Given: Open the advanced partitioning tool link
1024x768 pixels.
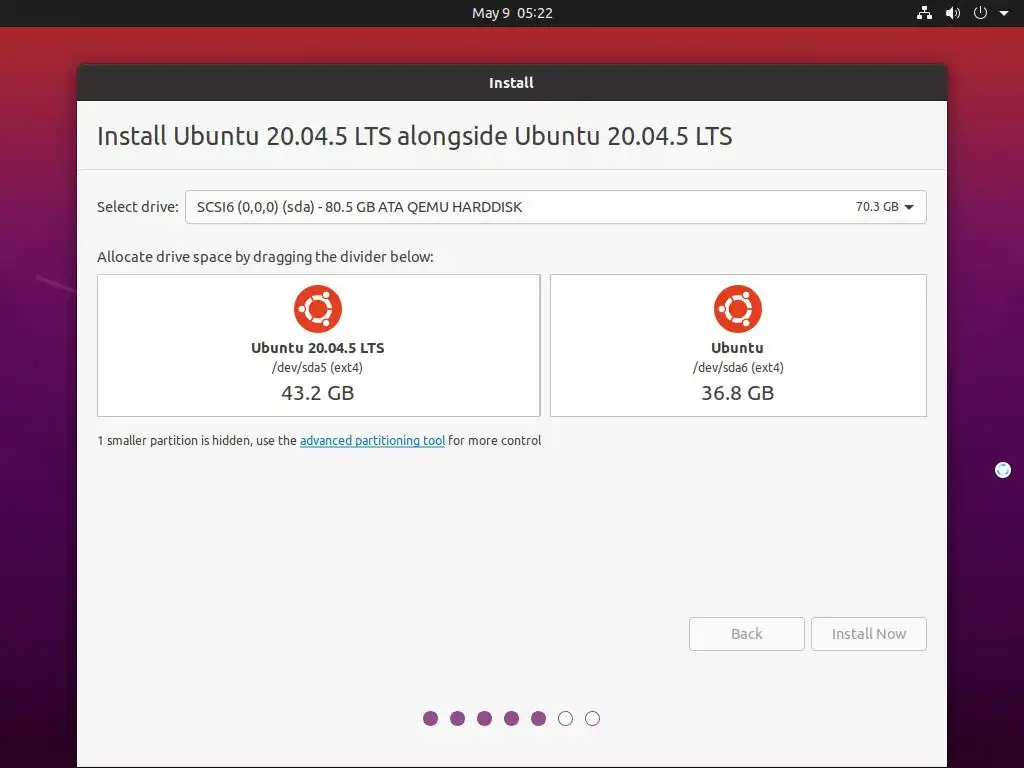Looking at the screenshot, I should [372, 441].
